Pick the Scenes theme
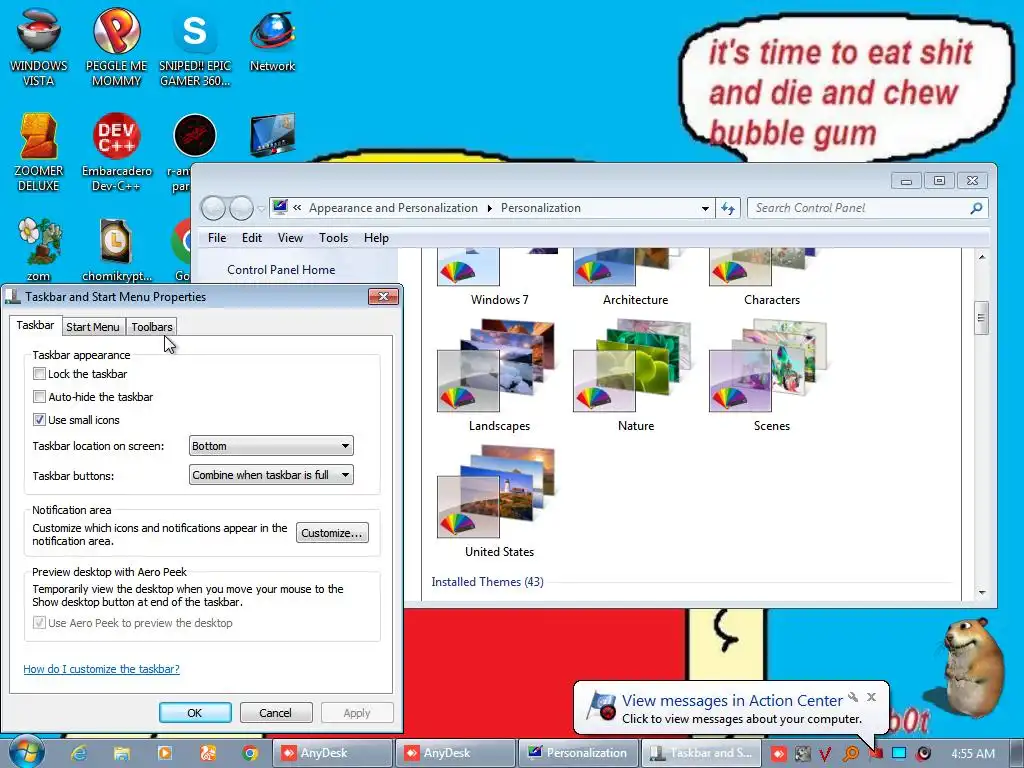The image size is (1024, 768). pyautogui.click(x=771, y=376)
